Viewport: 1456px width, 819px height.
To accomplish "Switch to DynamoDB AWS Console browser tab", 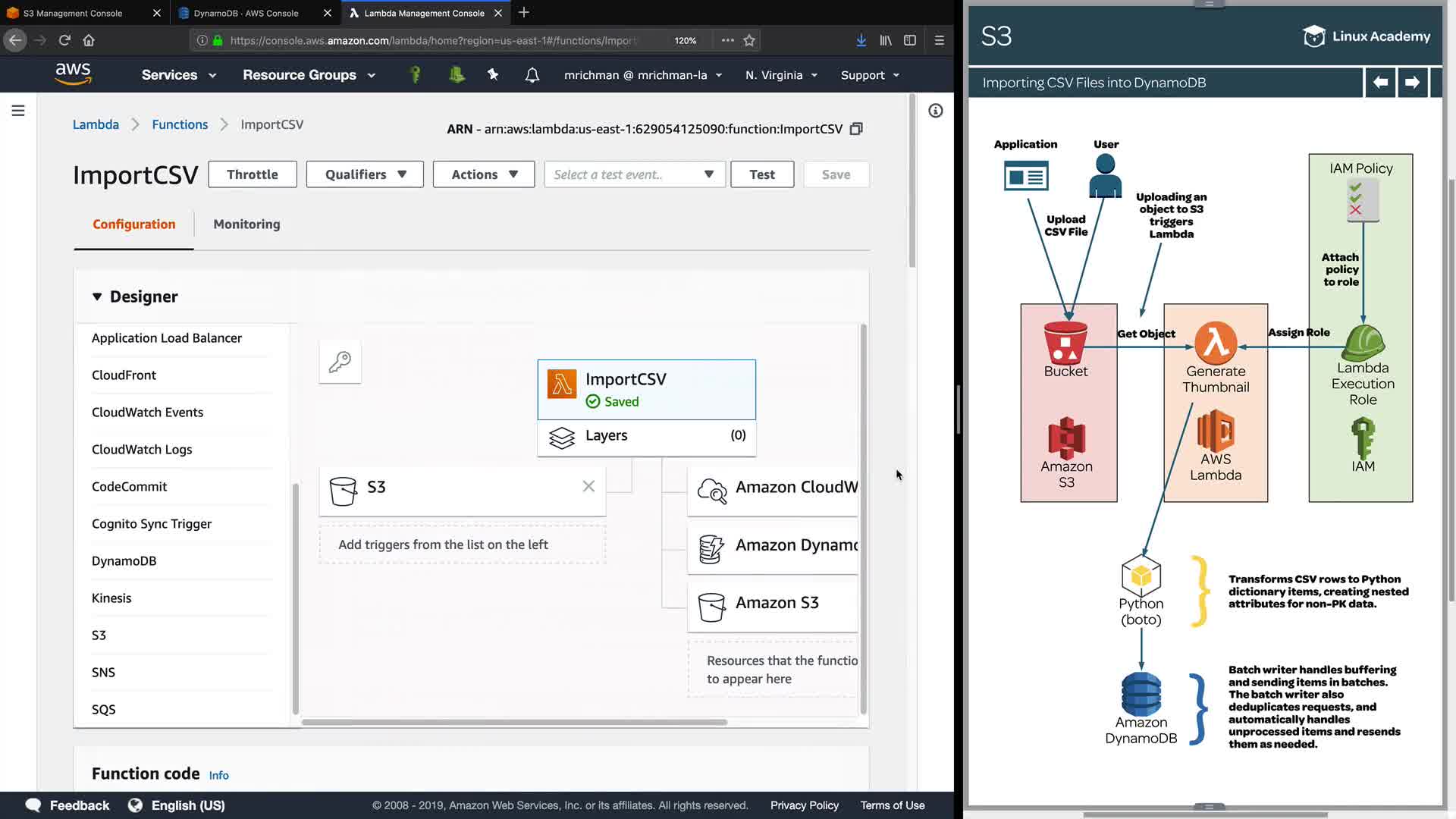I will tap(246, 13).
